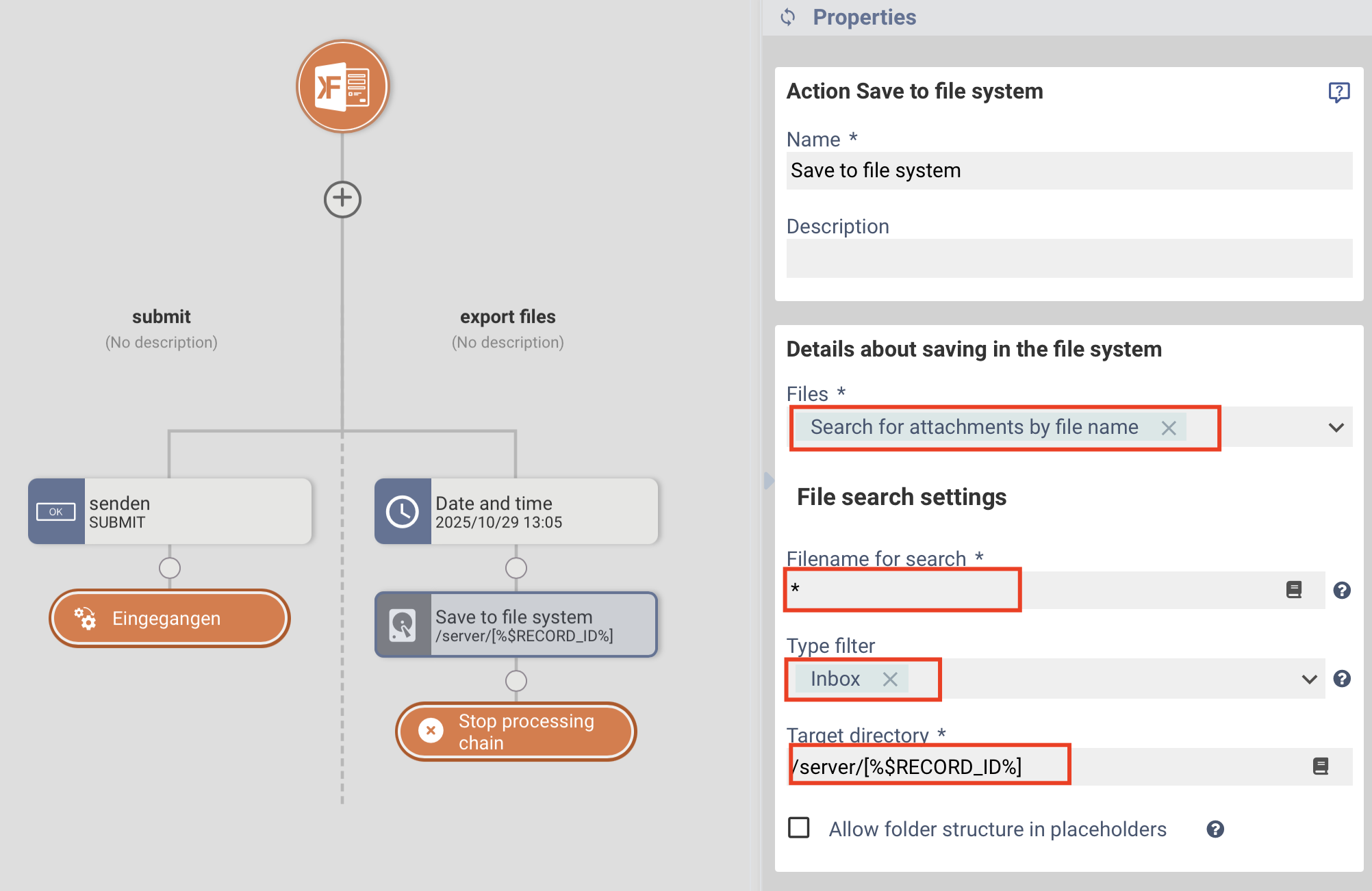
Task: Remove Search for attachments by file name tag
Action: pyautogui.click(x=1169, y=428)
